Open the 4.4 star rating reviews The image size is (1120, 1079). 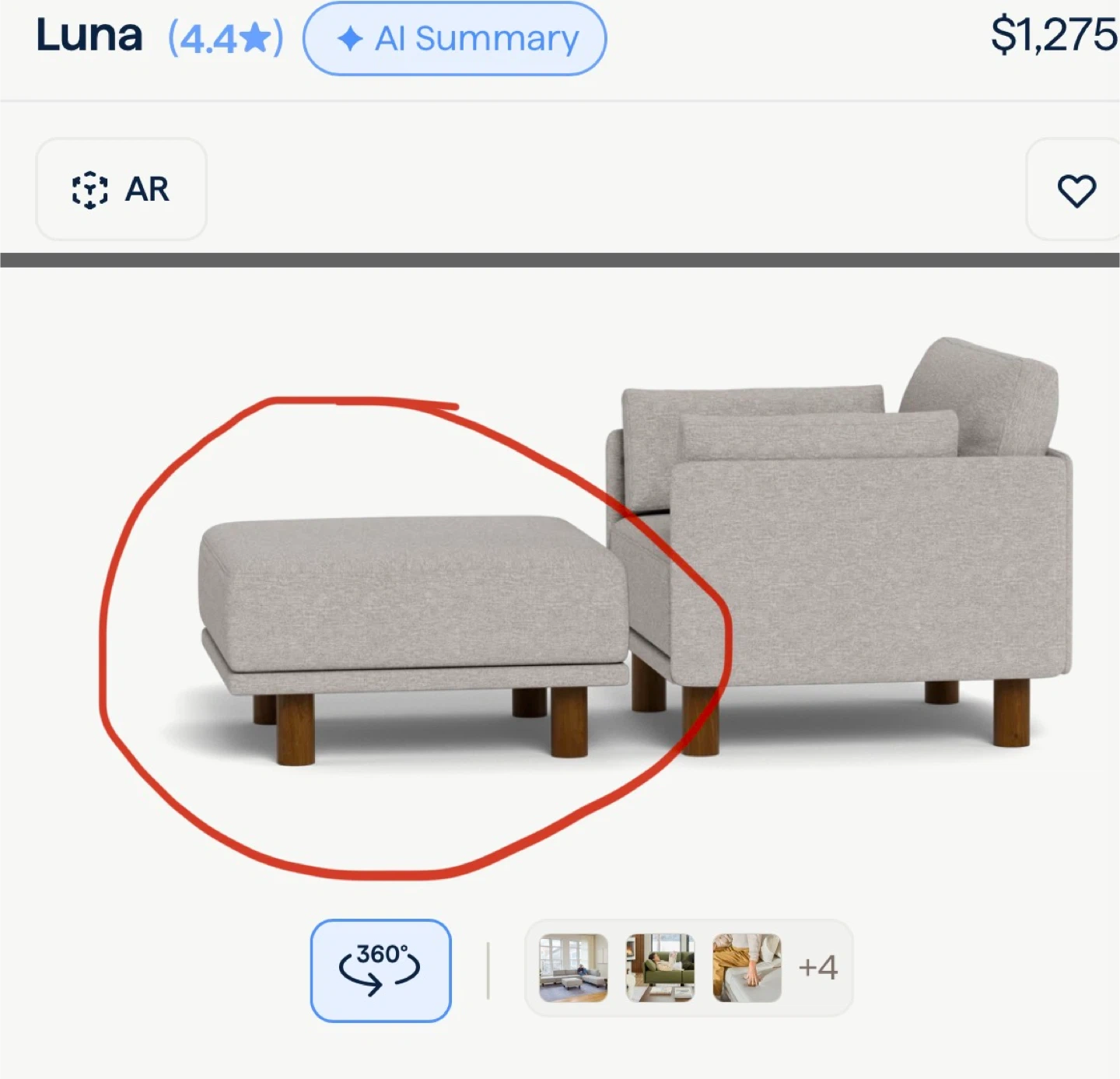click(226, 38)
